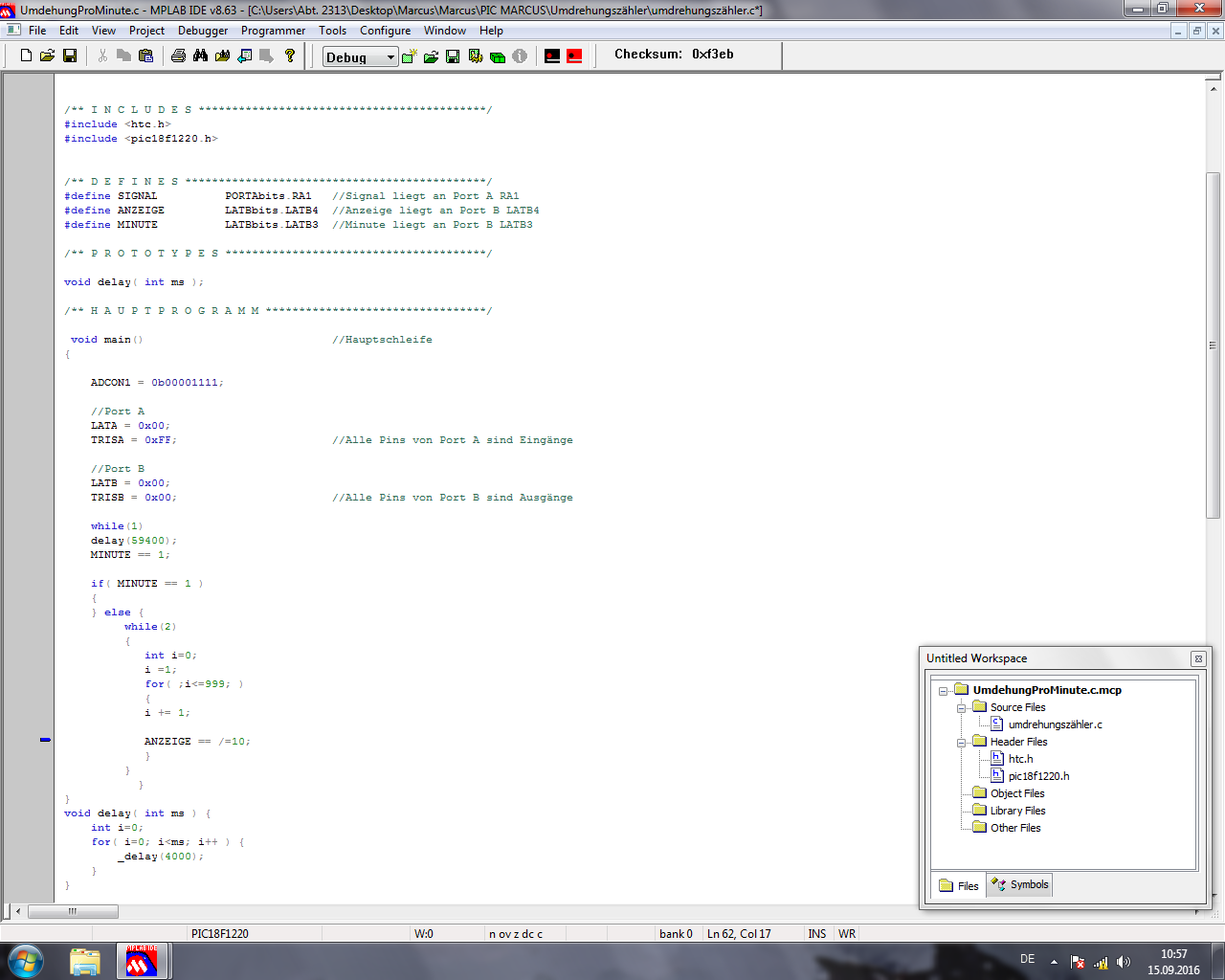The height and width of the screenshot is (980, 1225).
Task: Click the grayed-out icon left of Help
Action: tap(266, 56)
